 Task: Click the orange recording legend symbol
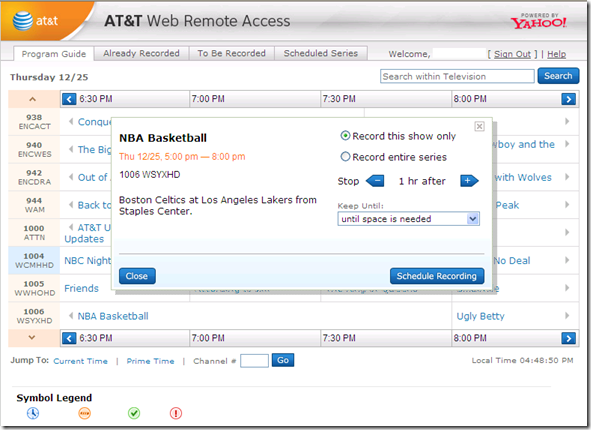[84, 413]
